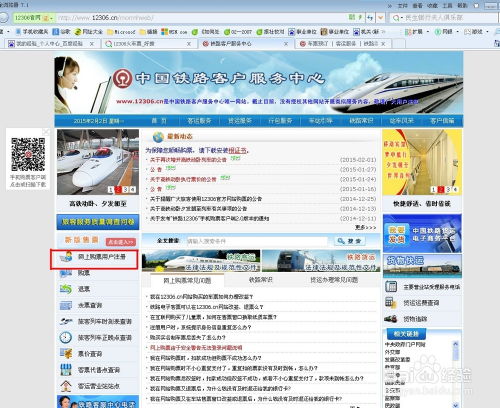The image size is (500, 408).
Task: Open the notice dated 2014-12-25 about 12306
Action: 206,199
